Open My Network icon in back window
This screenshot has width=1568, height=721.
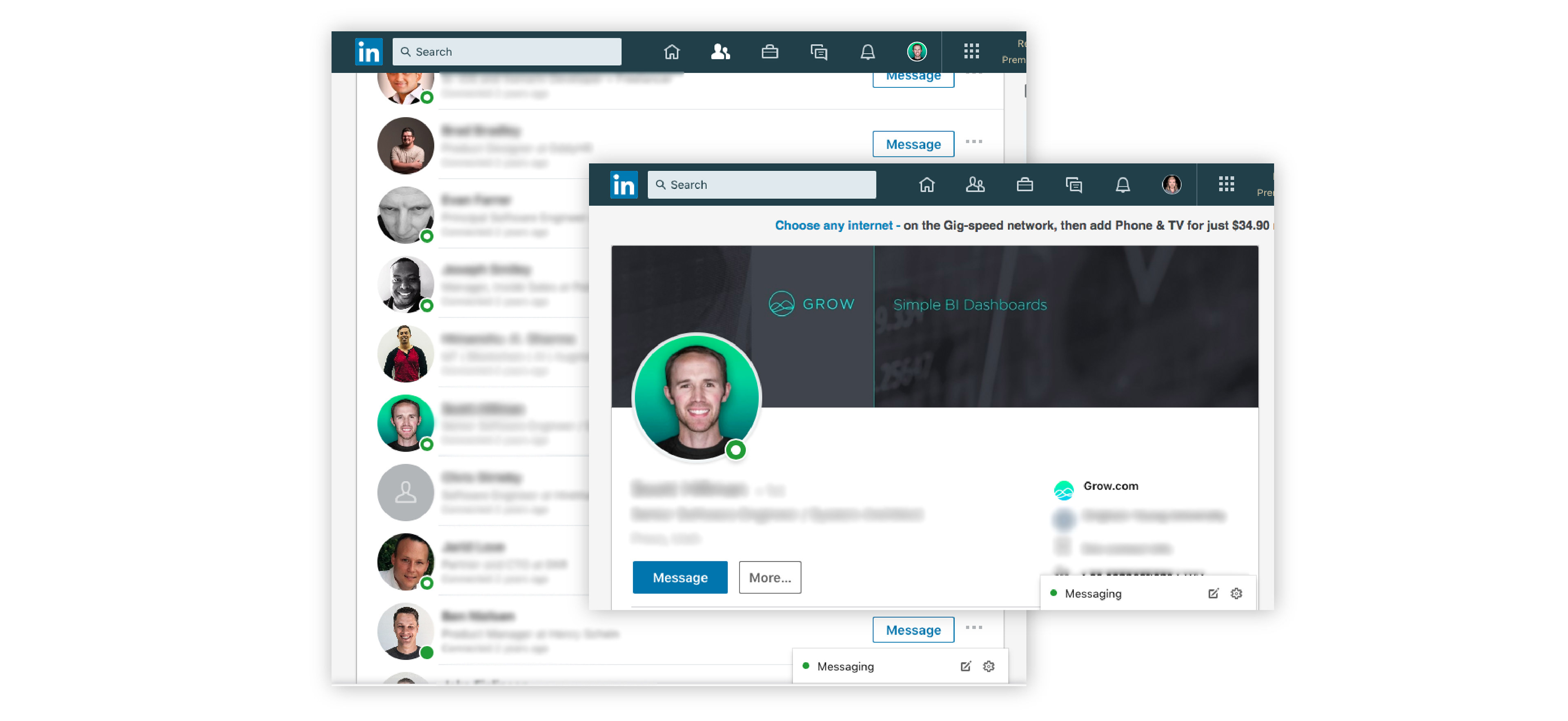720,52
